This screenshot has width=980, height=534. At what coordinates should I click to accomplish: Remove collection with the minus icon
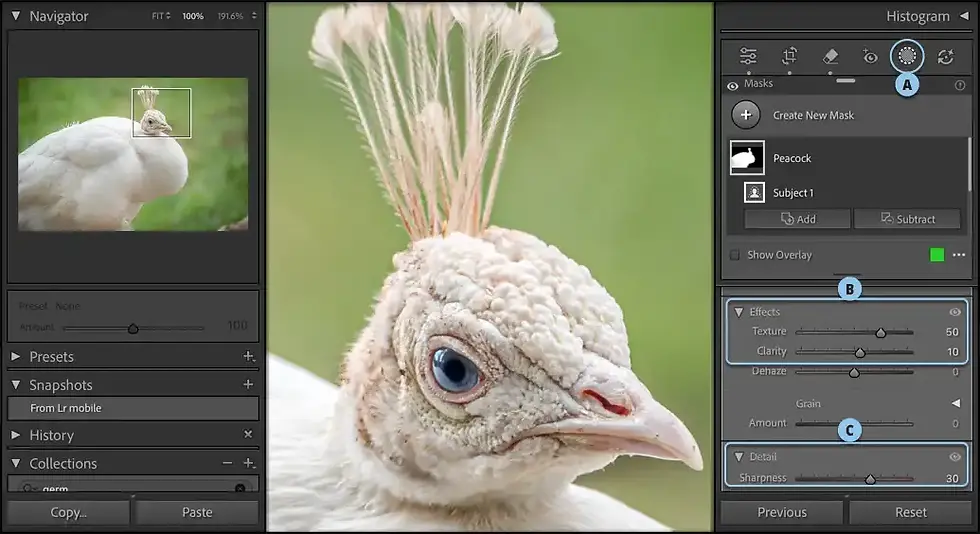coord(227,463)
